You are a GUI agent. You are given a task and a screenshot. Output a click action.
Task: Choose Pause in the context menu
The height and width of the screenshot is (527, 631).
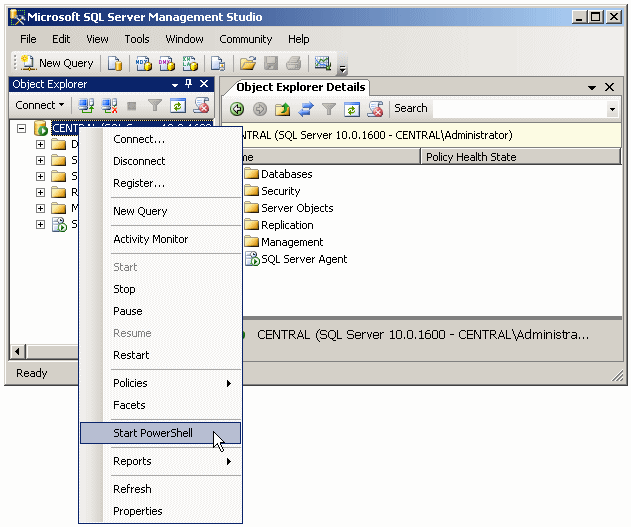pos(161,311)
